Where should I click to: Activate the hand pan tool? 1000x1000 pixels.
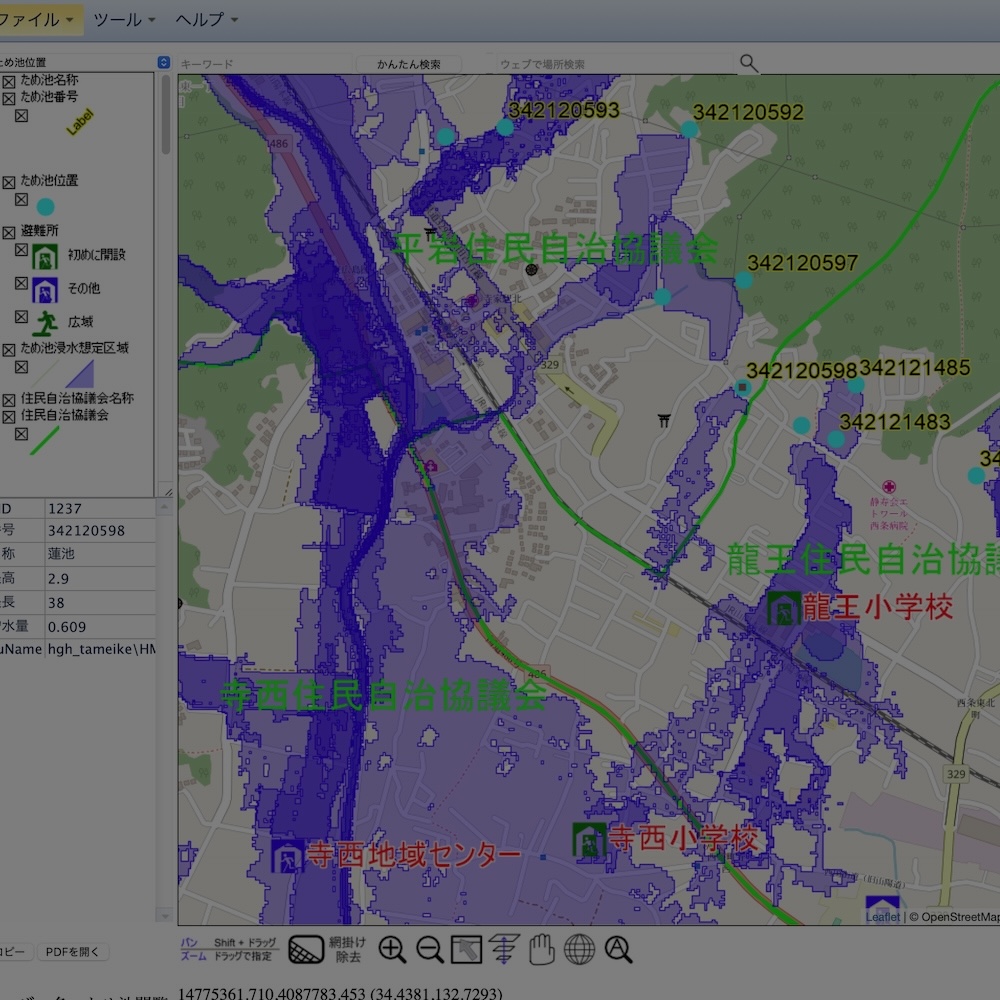pyautogui.click(x=541, y=949)
